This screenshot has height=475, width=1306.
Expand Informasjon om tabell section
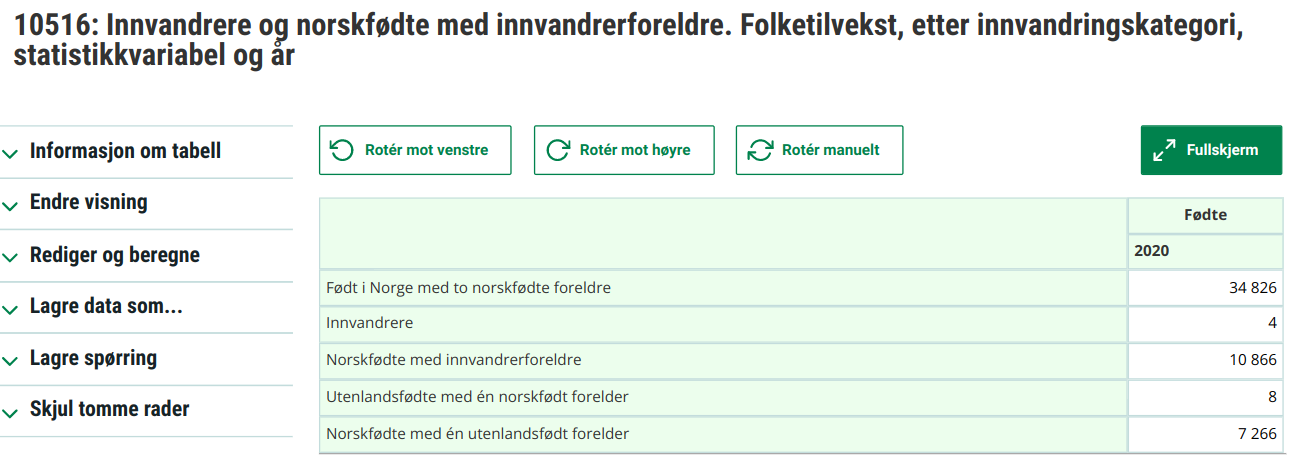coord(125,152)
